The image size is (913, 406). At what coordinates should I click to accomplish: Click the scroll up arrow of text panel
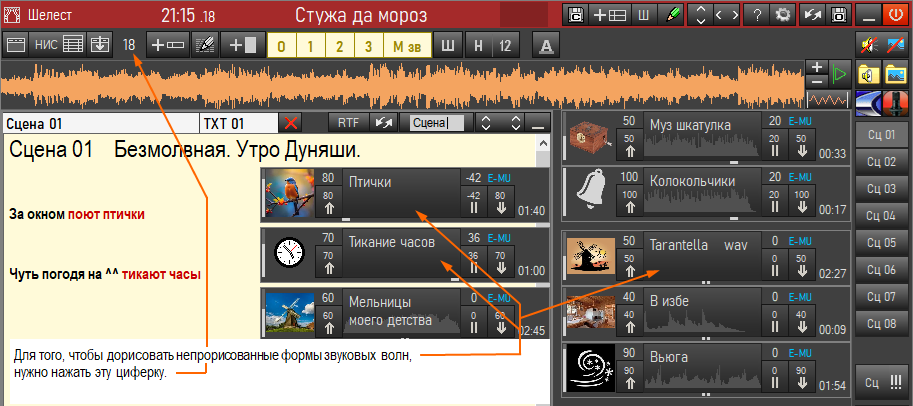pos(543,143)
